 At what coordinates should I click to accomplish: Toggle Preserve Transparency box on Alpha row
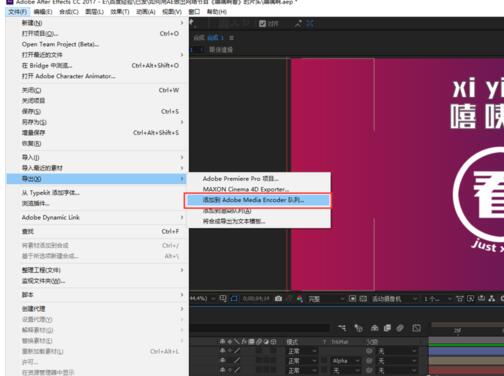pos(323,361)
